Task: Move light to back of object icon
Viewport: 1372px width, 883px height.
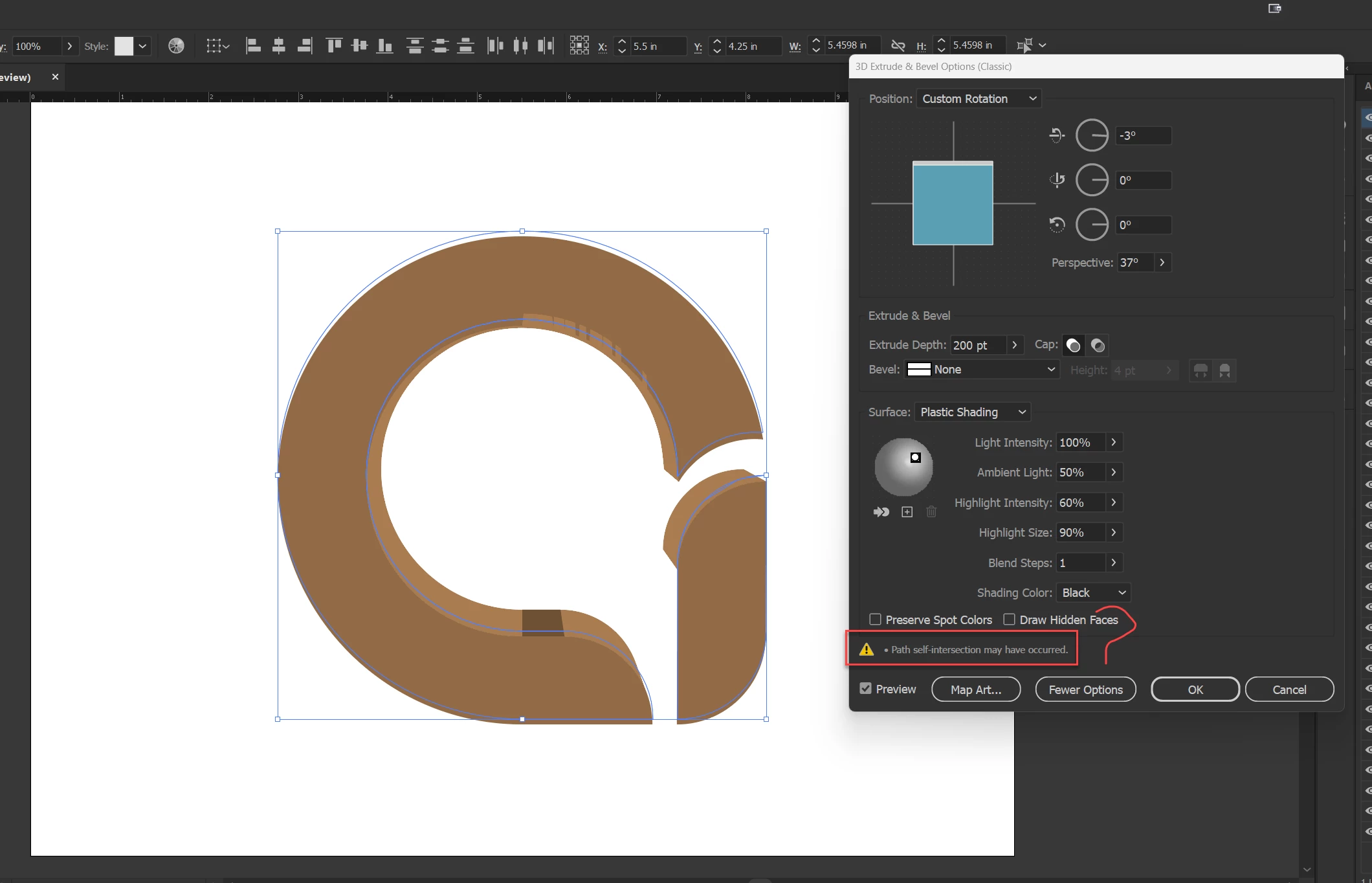Action: point(881,512)
